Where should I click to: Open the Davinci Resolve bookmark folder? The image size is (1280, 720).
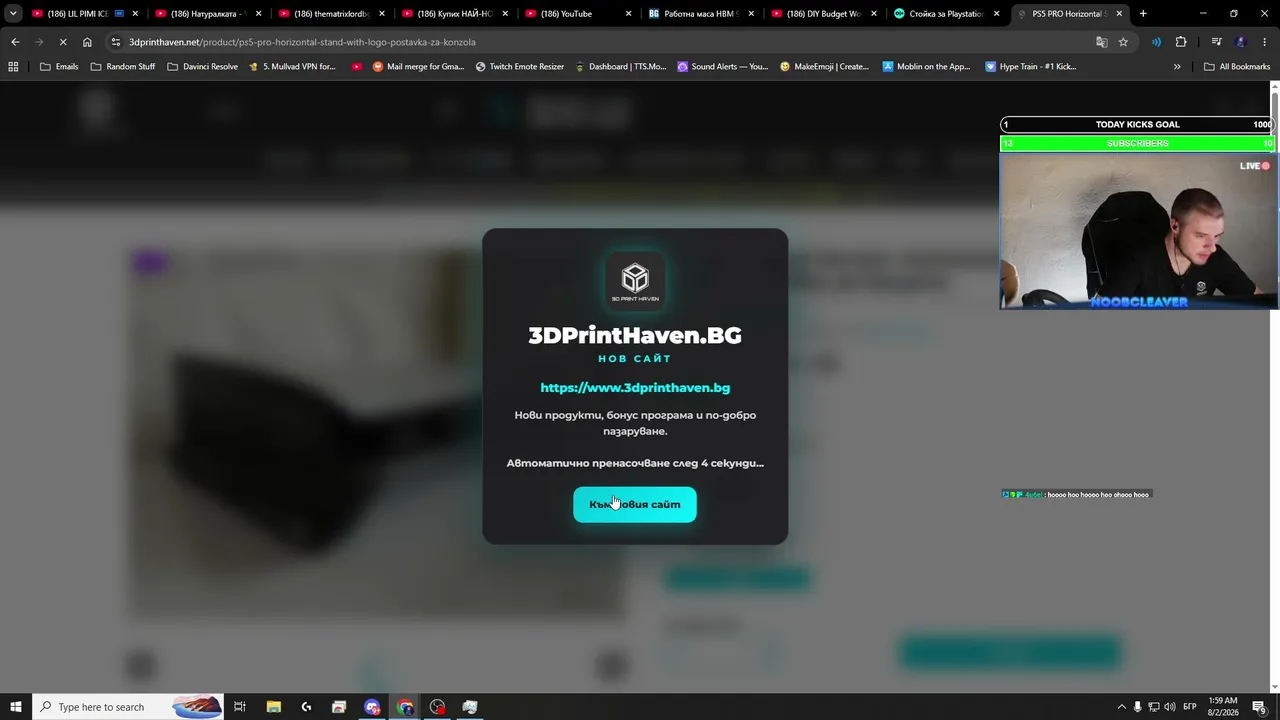203,67
